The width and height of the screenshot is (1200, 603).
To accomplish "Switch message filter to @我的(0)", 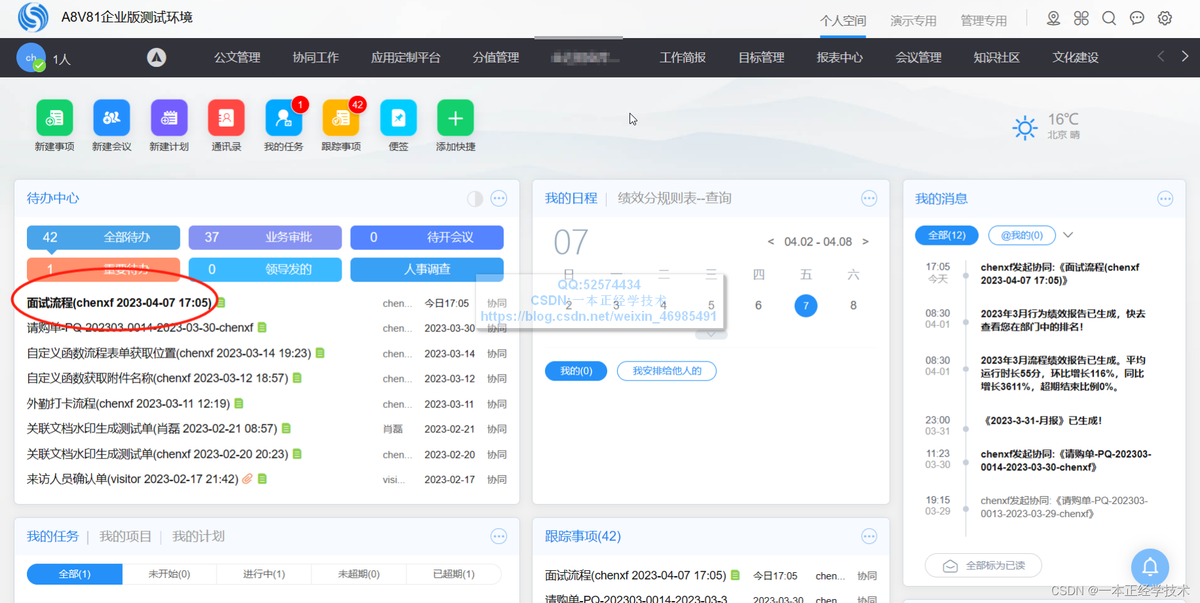I will (x=1021, y=233).
